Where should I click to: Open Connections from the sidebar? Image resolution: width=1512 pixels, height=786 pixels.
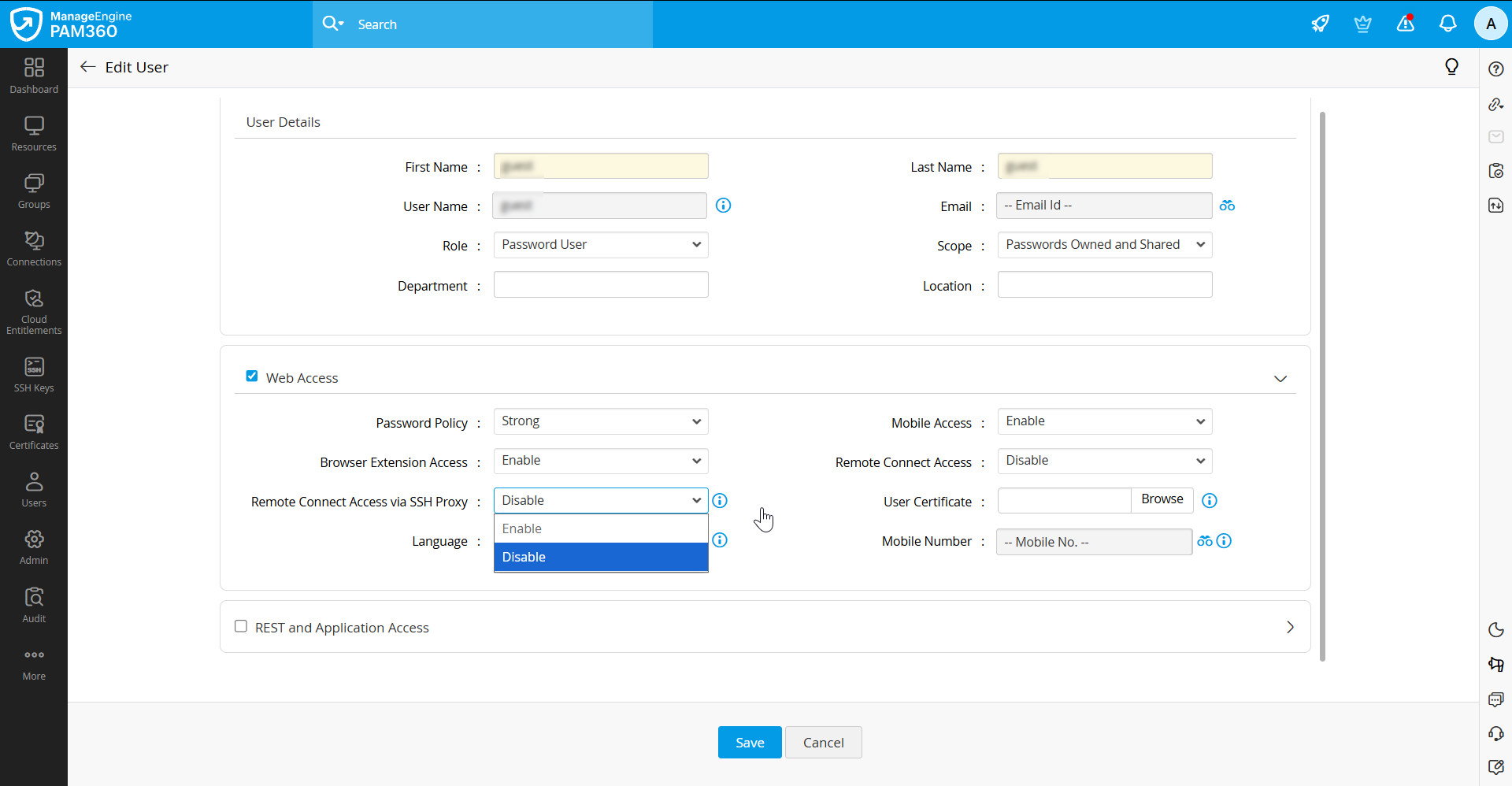point(34,249)
